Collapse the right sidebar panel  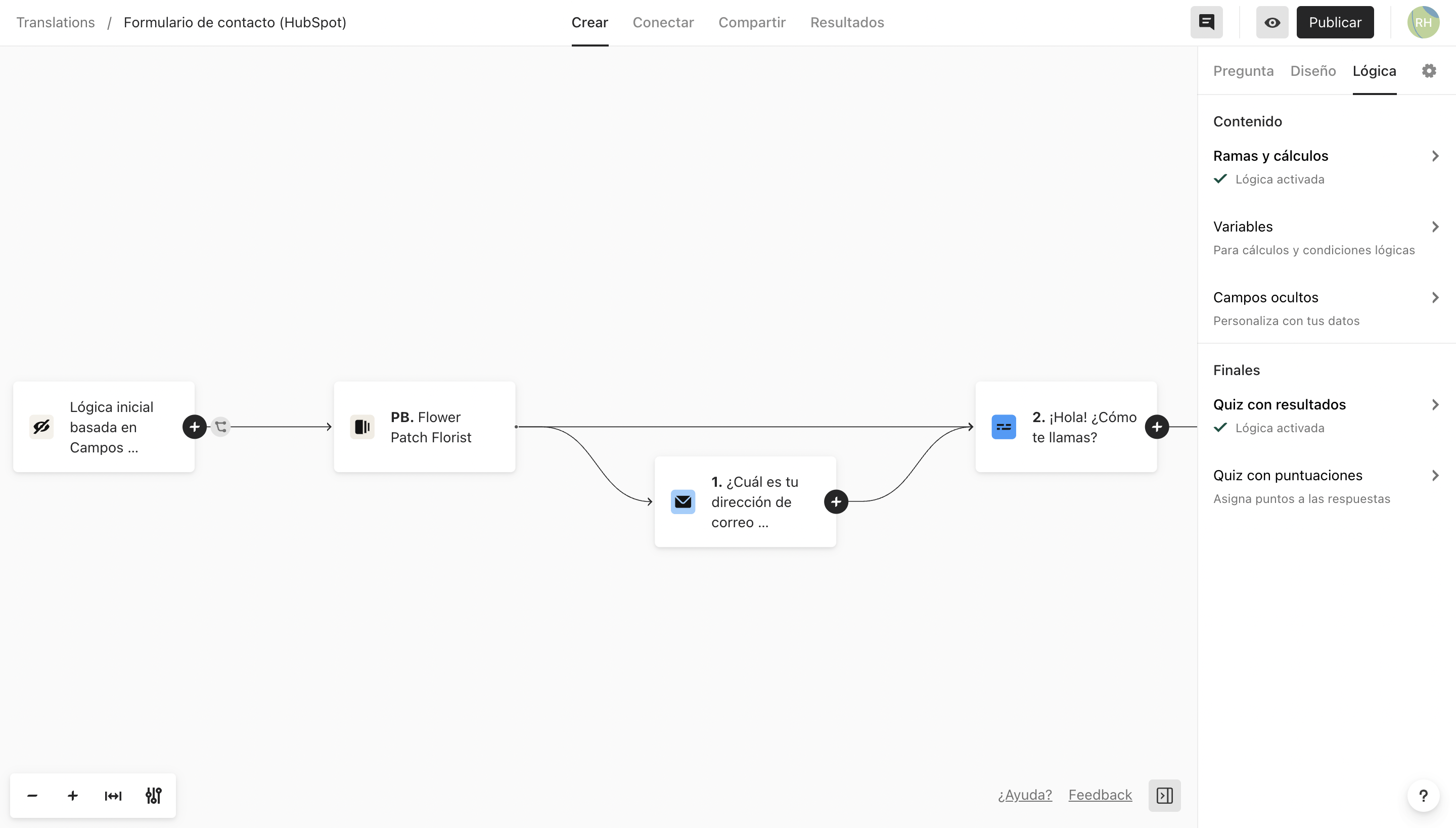[1164, 795]
